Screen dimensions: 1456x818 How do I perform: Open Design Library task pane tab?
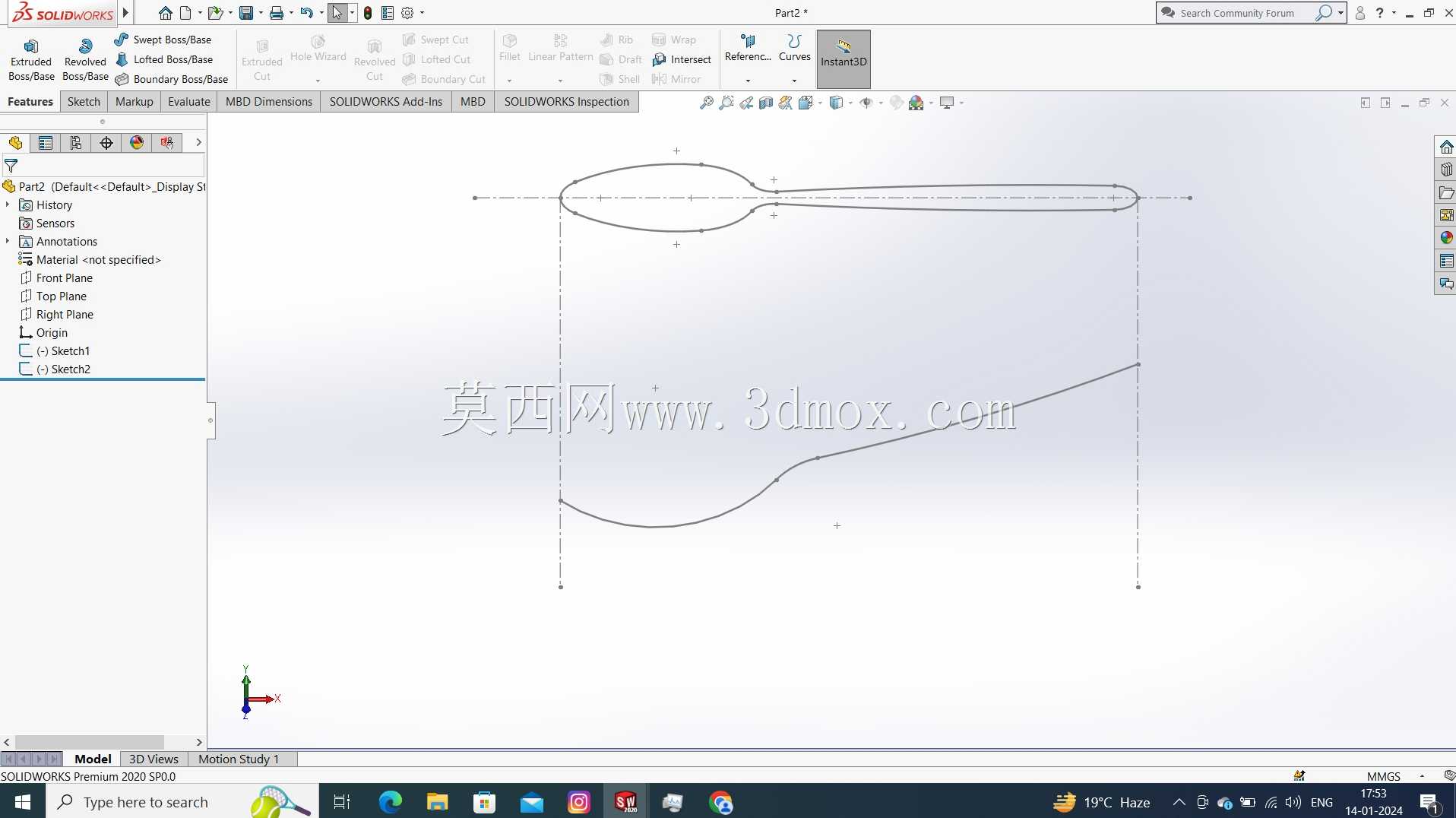(x=1445, y=170)
